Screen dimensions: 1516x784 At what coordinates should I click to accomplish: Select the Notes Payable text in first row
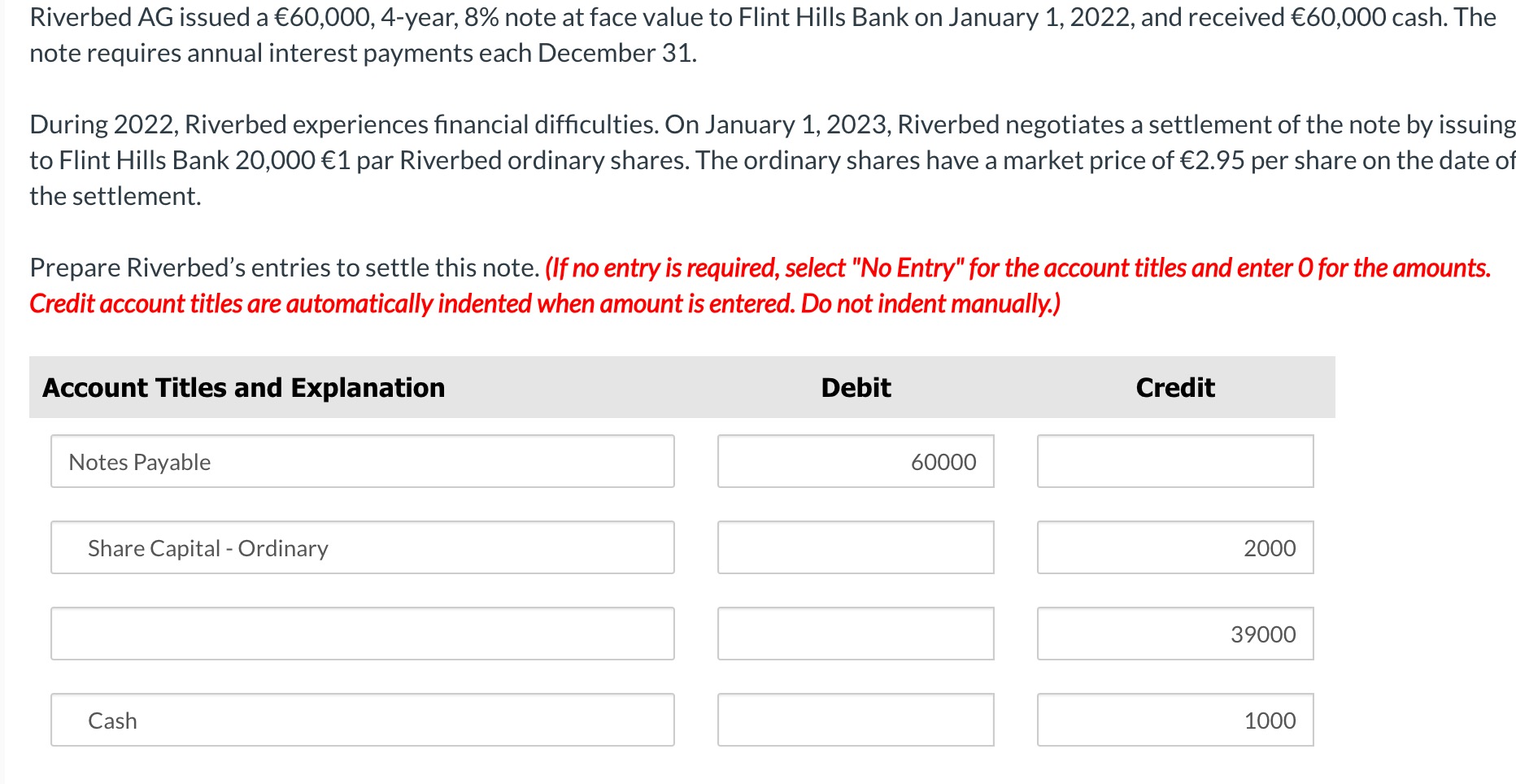coord(140,461)
